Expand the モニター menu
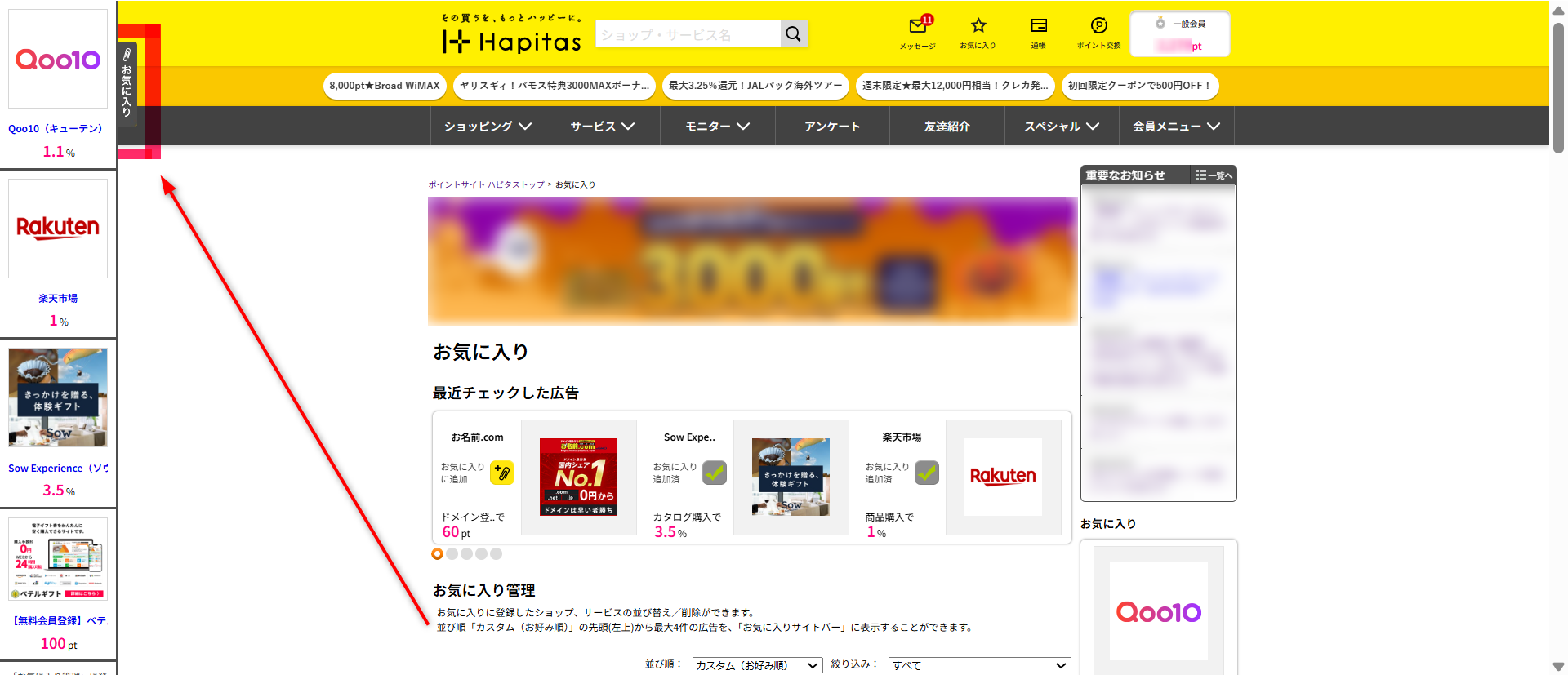Image resolution: width=1568 pixels, height=675 pixels. tap(718, 127)
